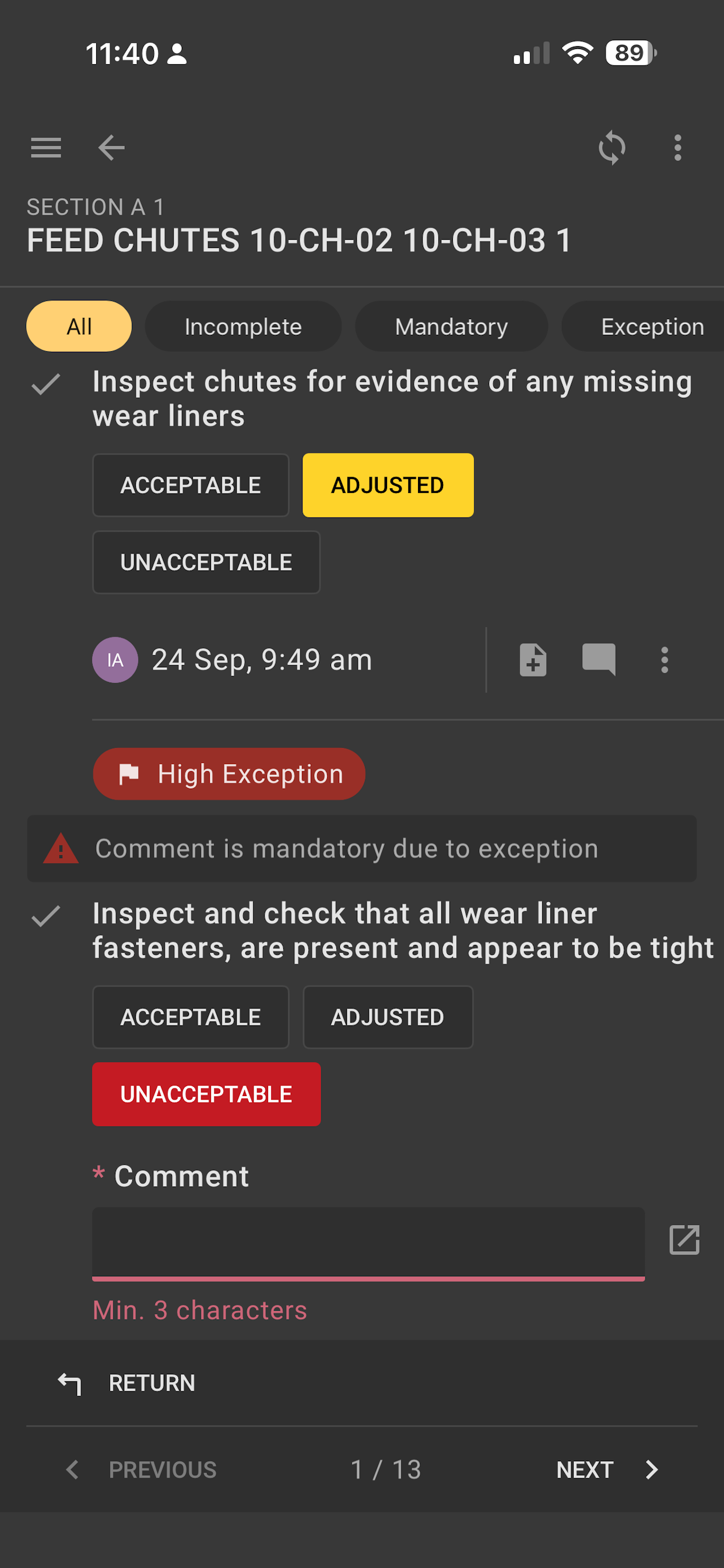This screenshot has height=1568, width=724.
Task: Go back using the arrow icon
Action: click(x=111, y=148)
